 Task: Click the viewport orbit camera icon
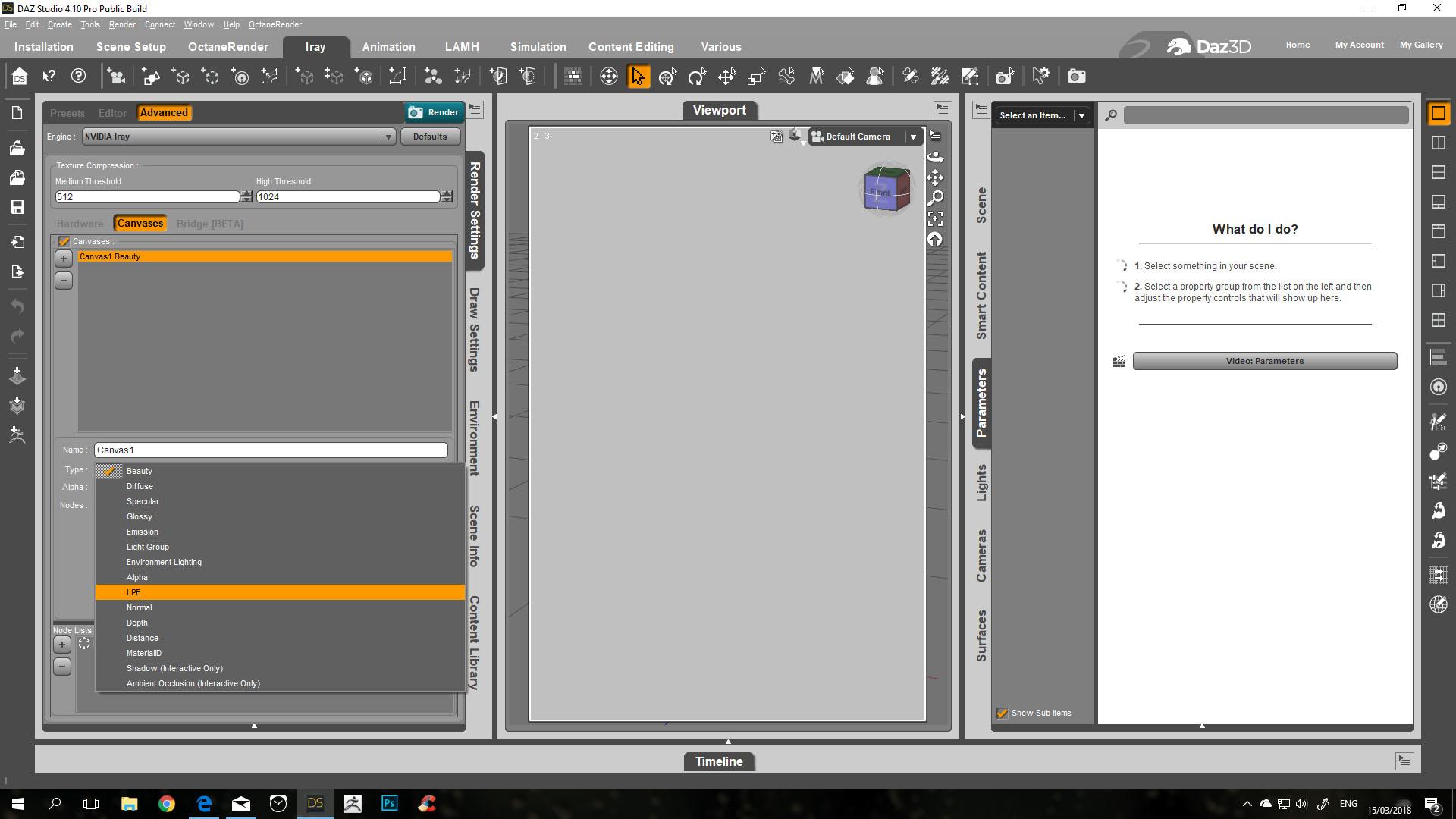(935, 157)
